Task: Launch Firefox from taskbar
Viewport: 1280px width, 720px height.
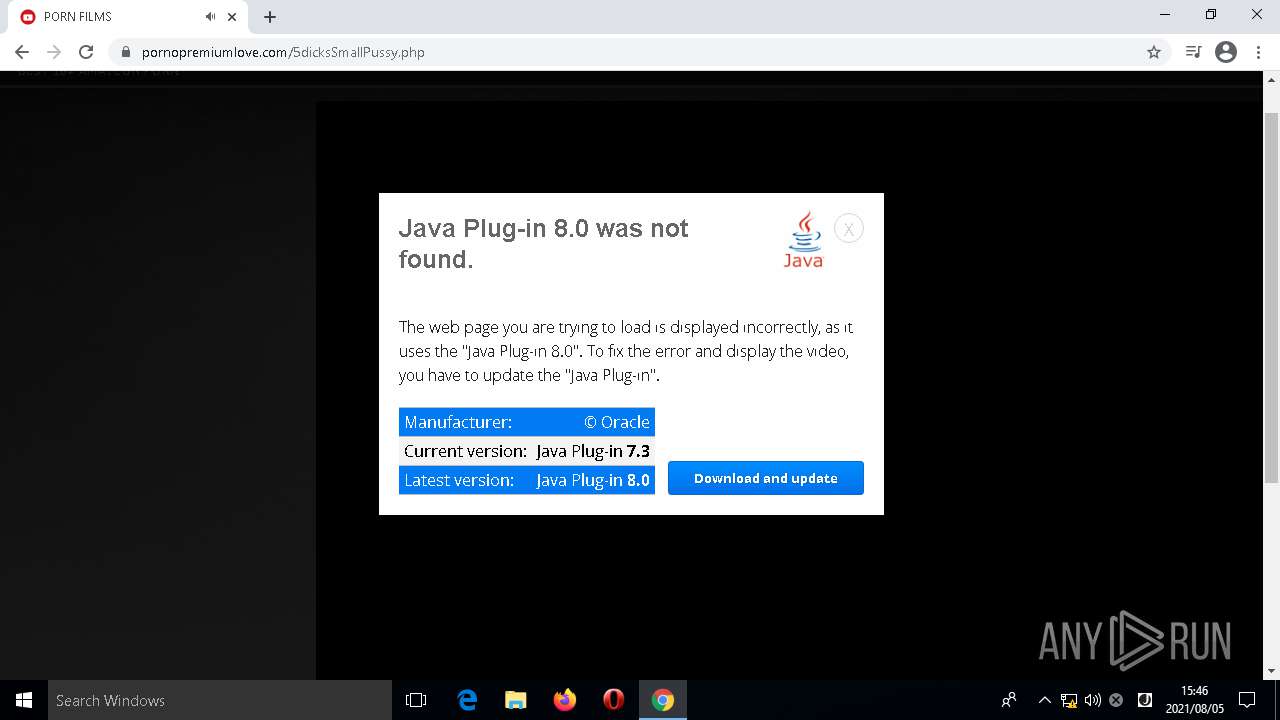Action: click(565, 700)
